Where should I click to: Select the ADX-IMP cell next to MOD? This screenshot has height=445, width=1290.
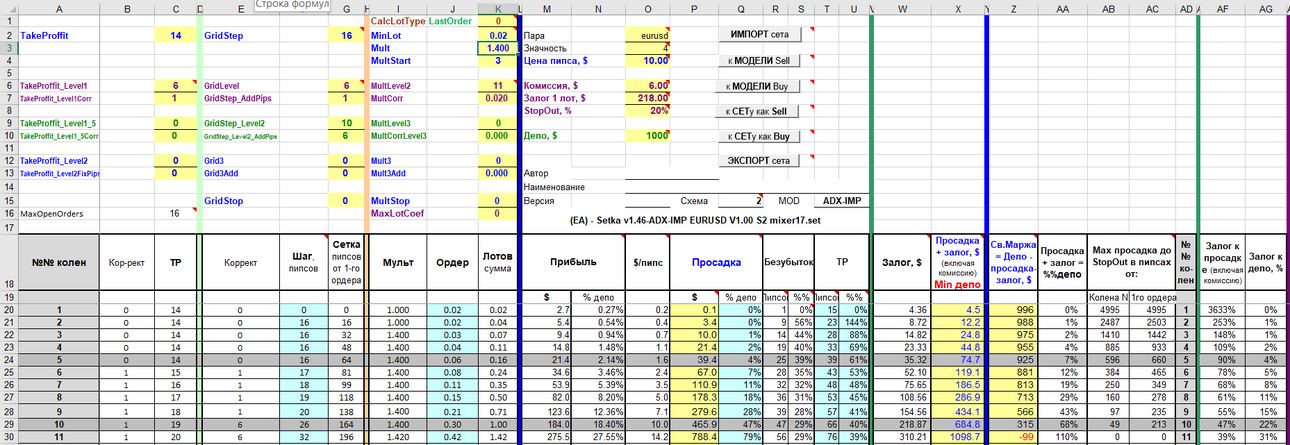click(840, 200)
